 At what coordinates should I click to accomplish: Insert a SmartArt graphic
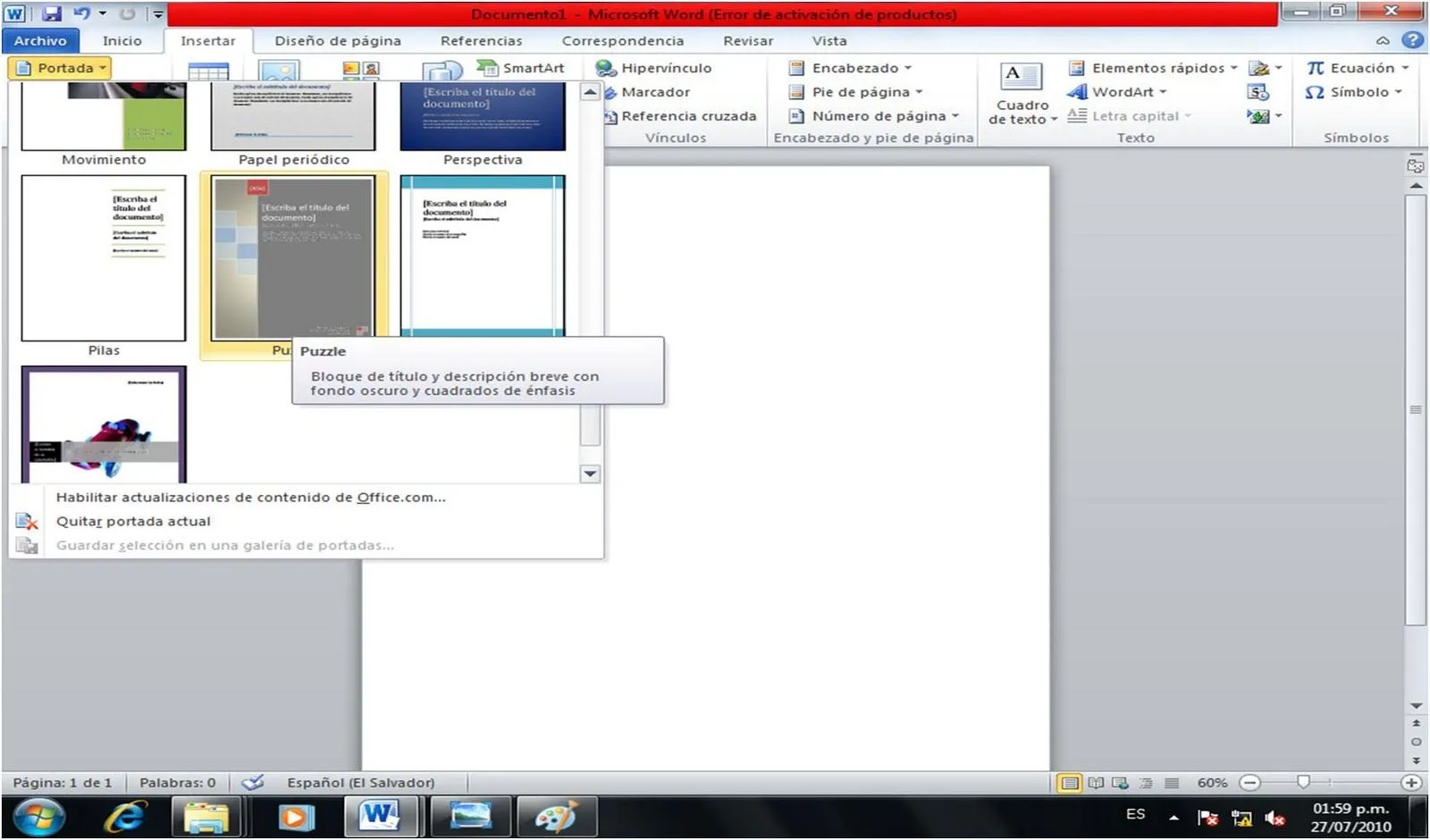tap(520, 68)
